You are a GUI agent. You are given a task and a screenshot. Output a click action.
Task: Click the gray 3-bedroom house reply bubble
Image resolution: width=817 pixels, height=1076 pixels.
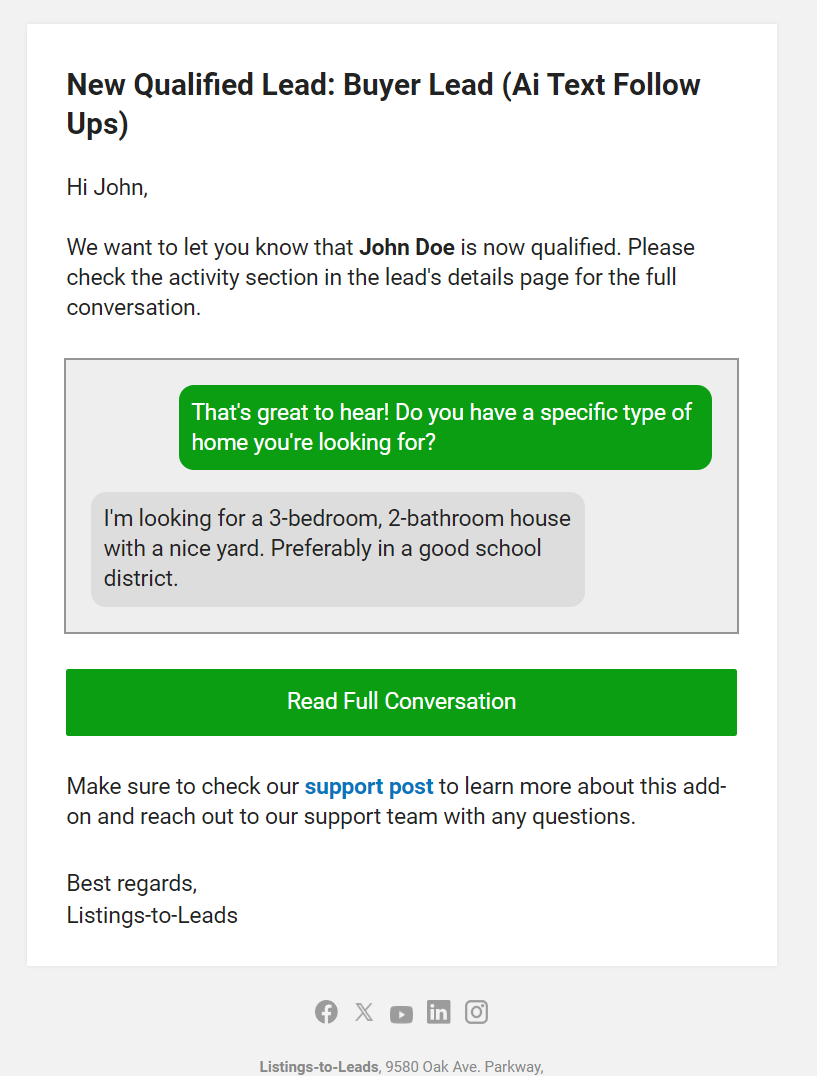pyautogui.click(x=337, y=549)
